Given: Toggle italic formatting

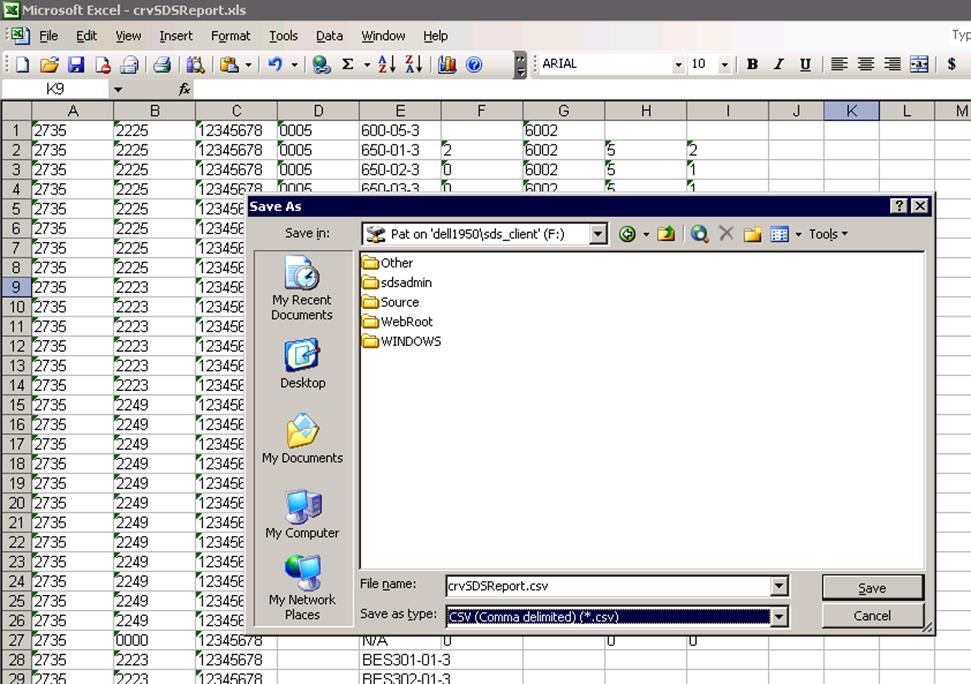Looking at the screenshot, I should click(x=778, y=64).
